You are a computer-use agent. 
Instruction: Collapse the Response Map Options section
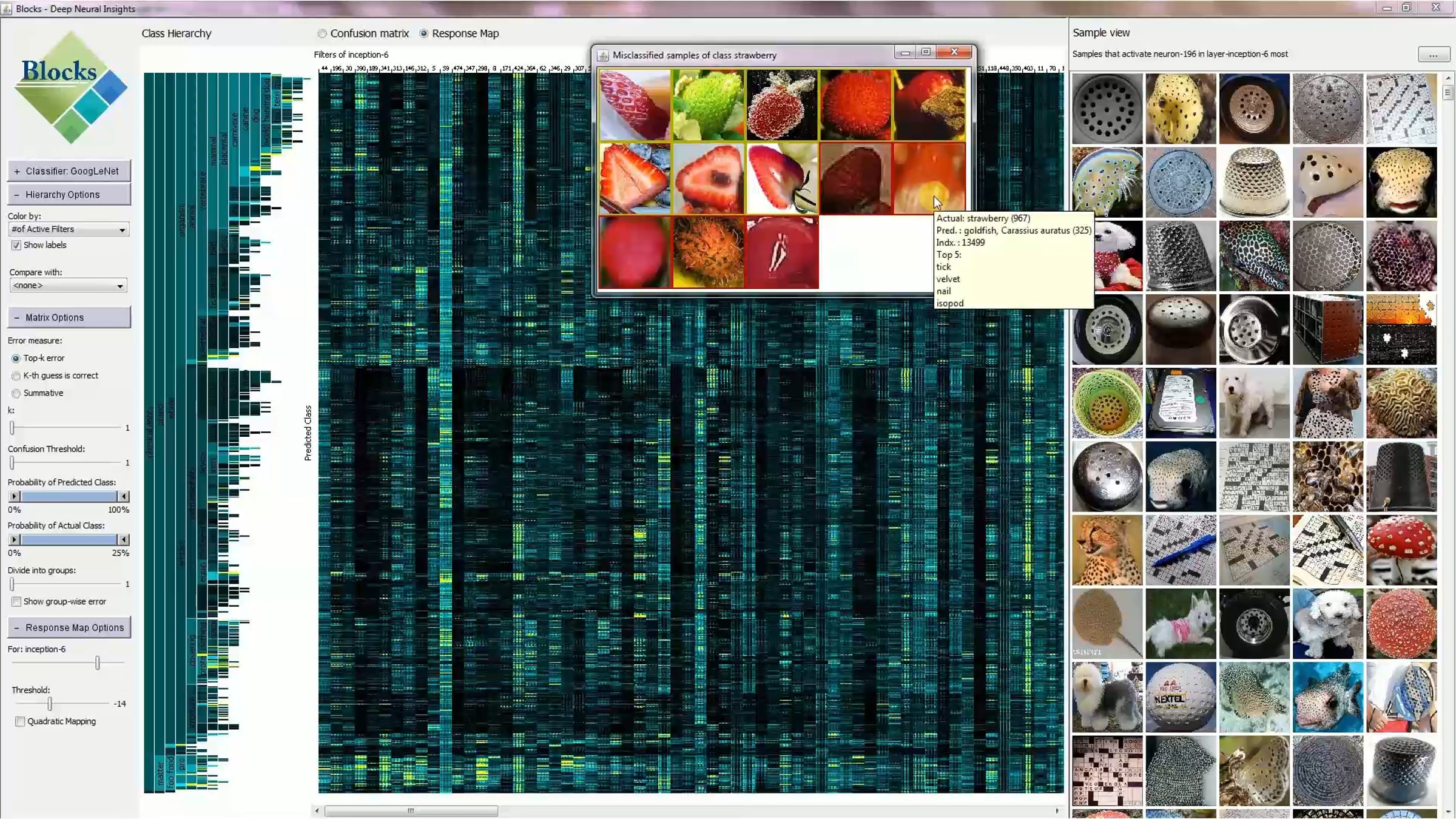pyautogui.click(x=69, y=627)
